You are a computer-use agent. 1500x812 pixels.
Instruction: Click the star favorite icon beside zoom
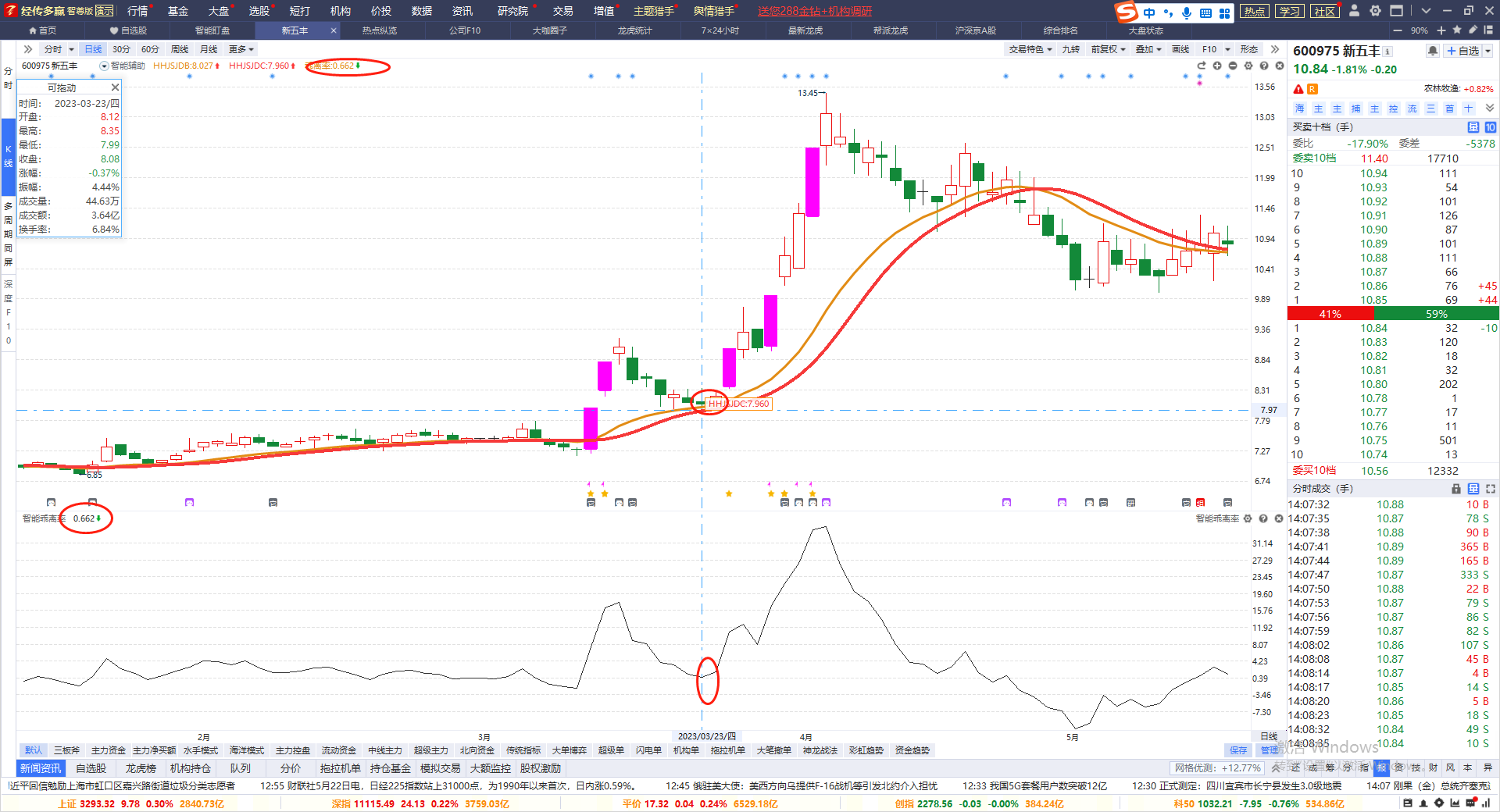(x=1457, y=30)
